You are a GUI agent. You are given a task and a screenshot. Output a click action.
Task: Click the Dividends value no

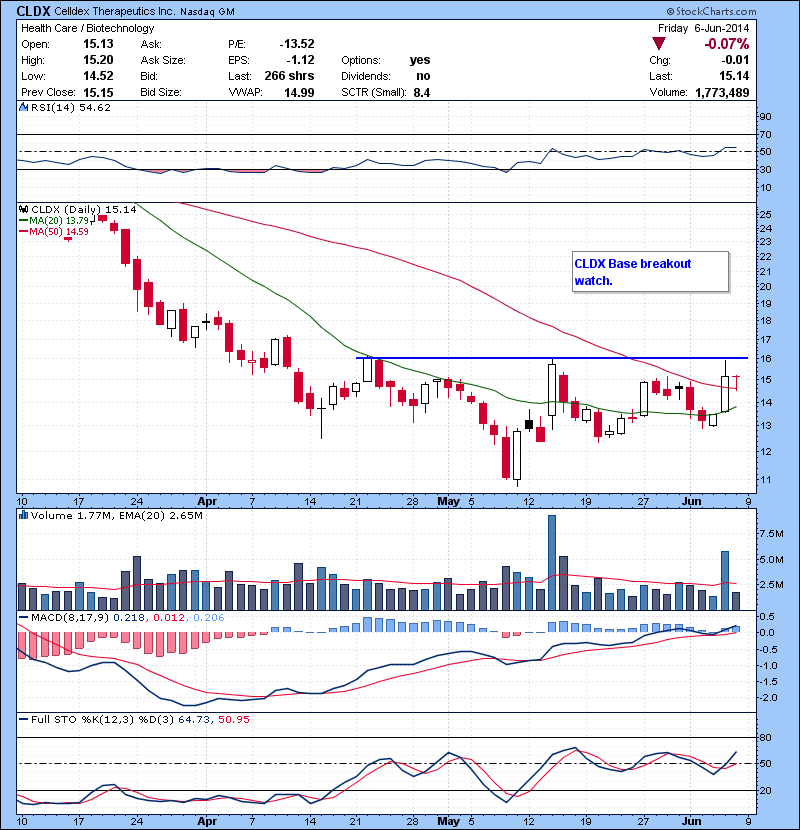[x=423, y=76]
